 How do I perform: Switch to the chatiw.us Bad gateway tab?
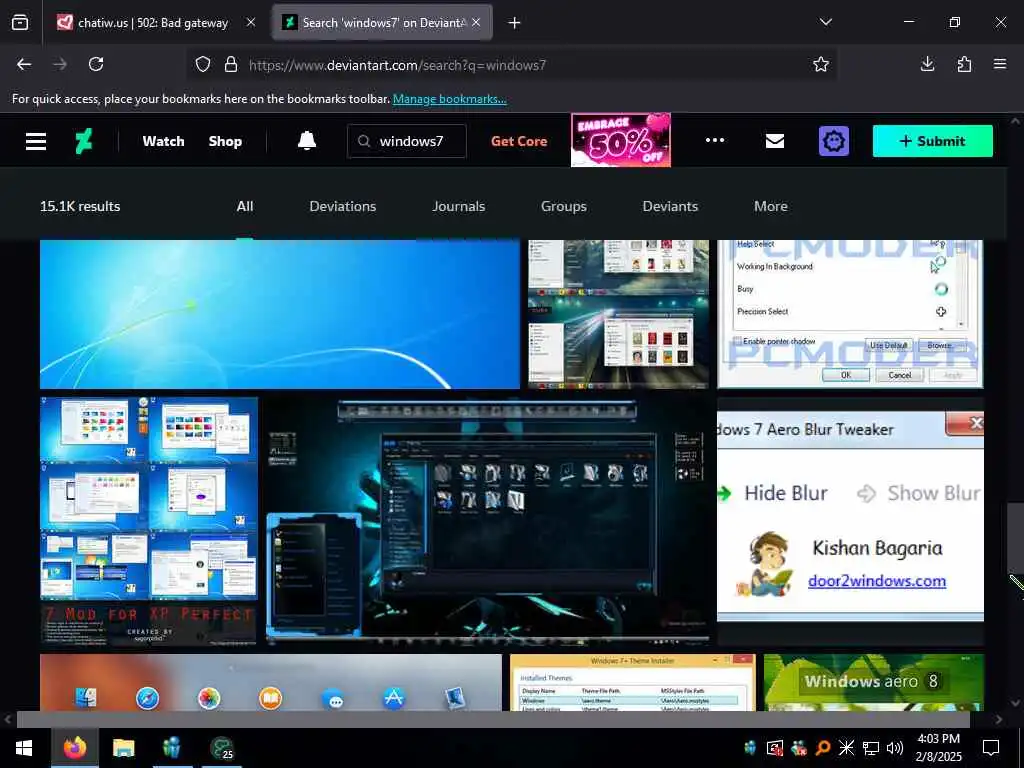[x=153, y=23]
